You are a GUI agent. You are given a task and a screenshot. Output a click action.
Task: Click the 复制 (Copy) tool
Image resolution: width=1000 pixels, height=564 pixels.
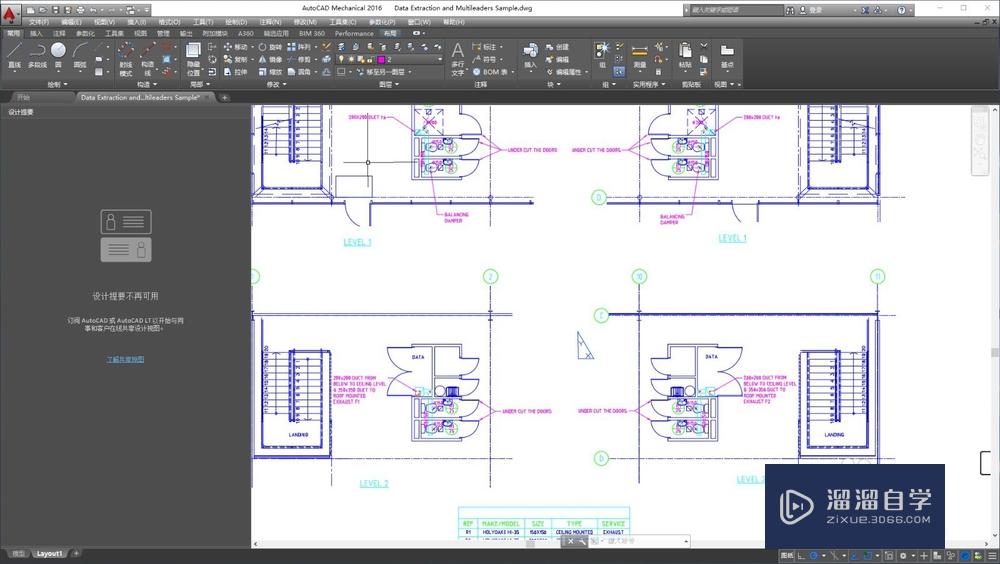(x=235, y=59)
